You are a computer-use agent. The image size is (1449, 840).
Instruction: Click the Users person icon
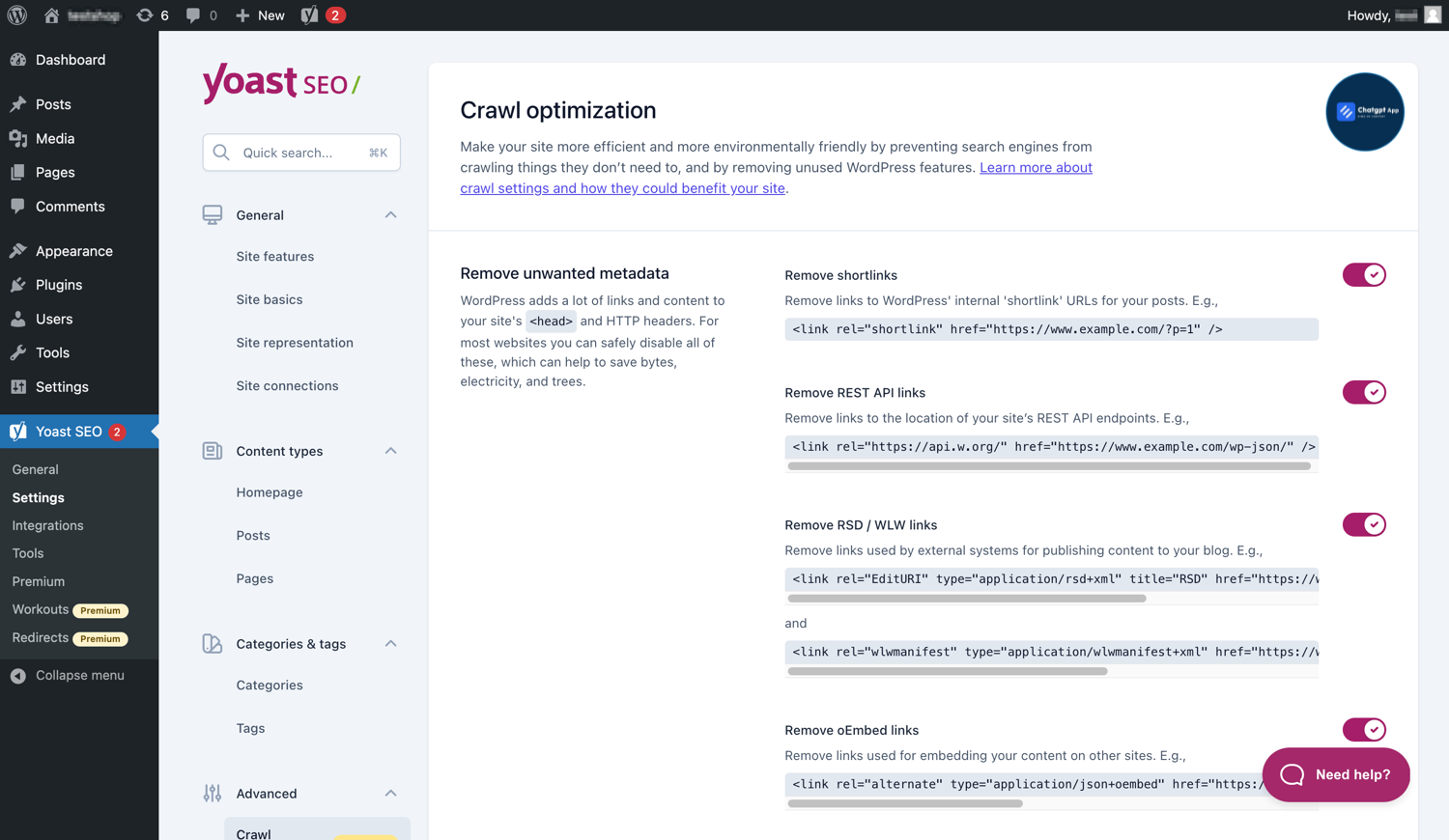pyautogui.click(x=18, y=319)
